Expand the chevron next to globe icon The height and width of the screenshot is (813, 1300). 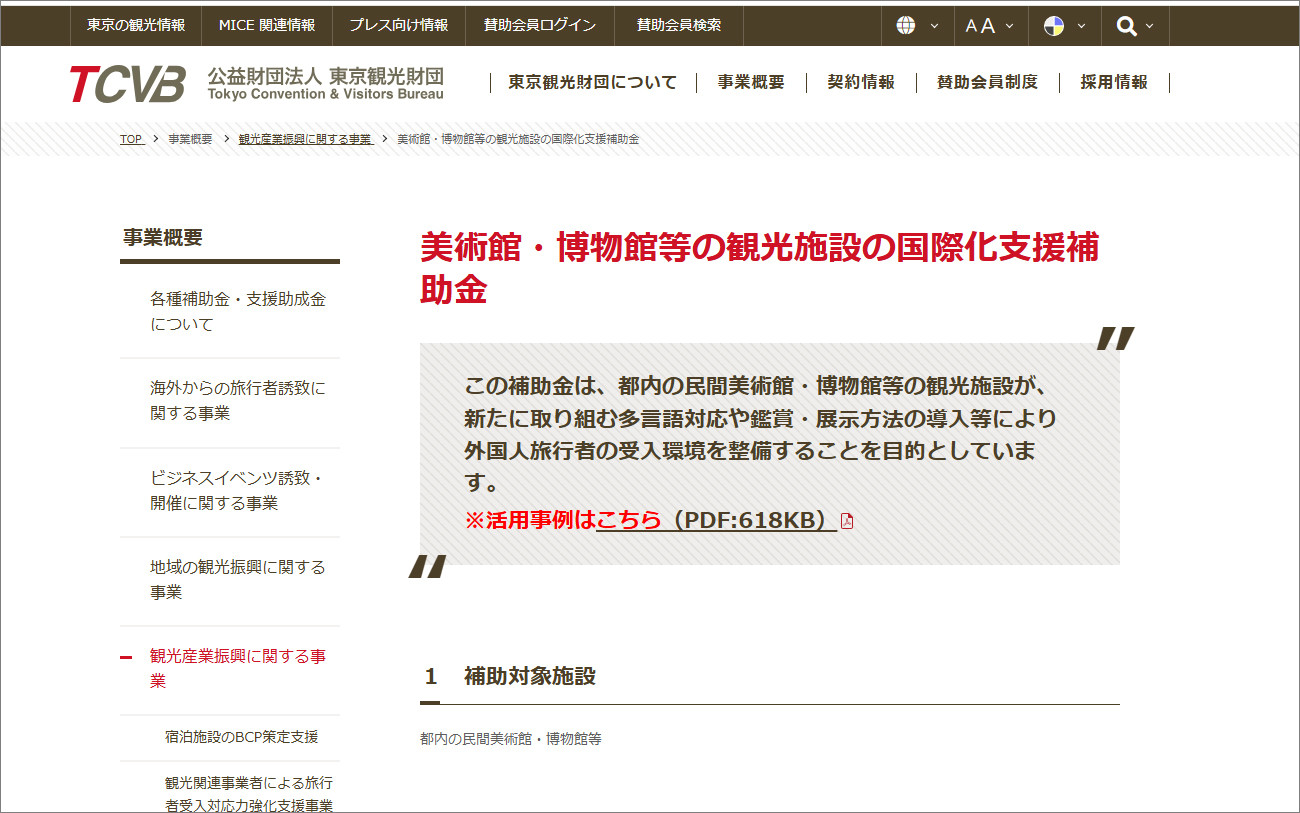[935, 26]
